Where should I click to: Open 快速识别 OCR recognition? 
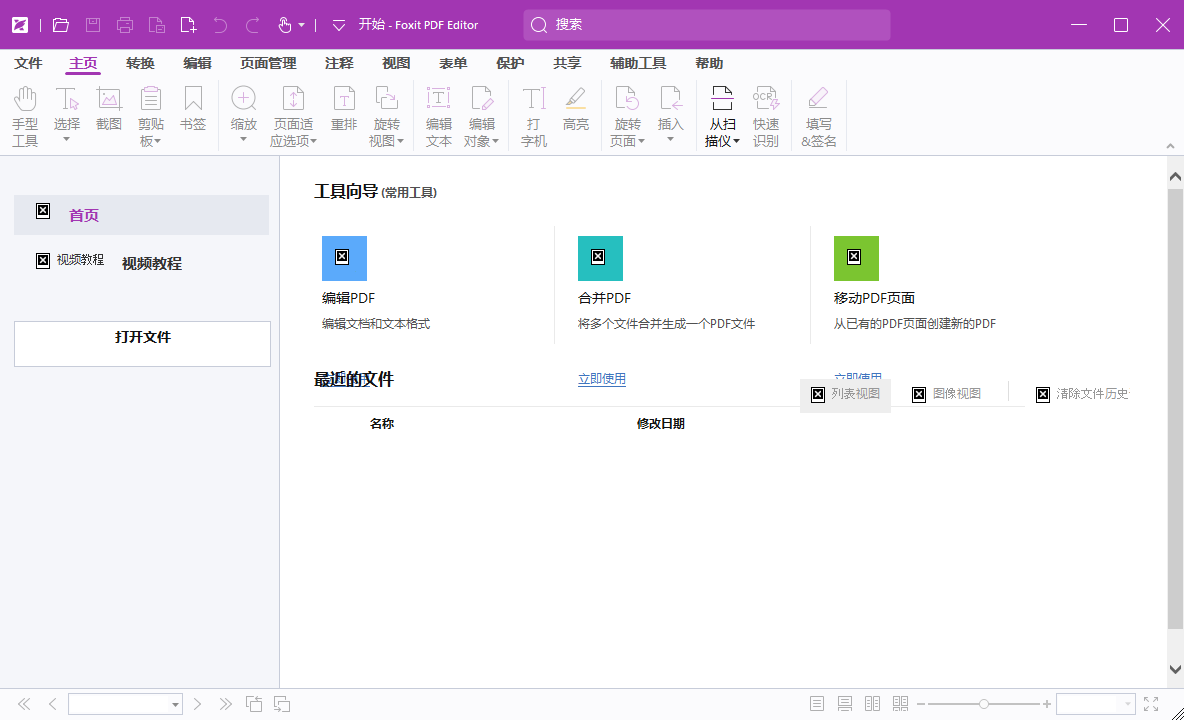click(x=765, y=115)
